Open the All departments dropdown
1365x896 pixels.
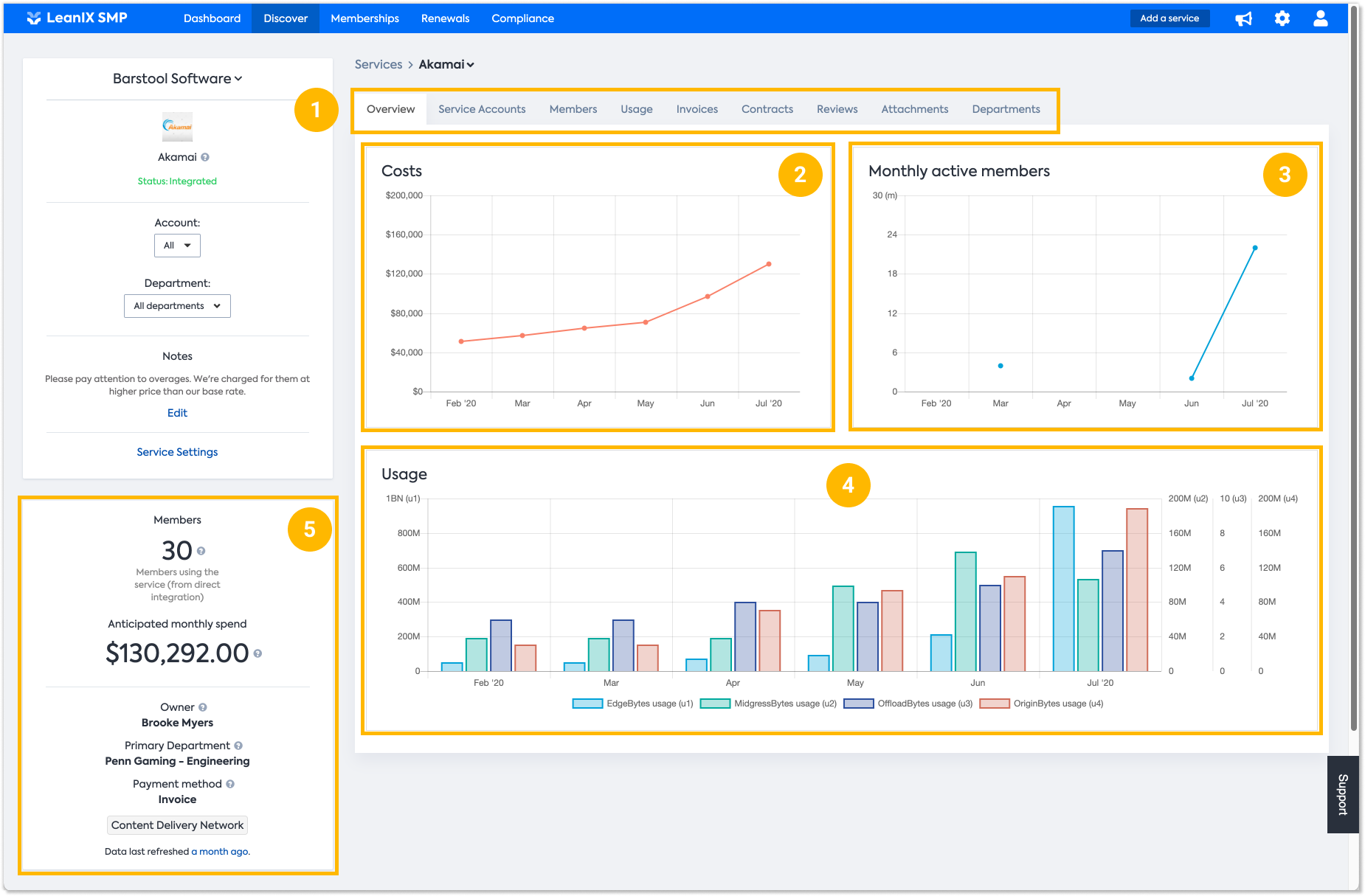click(177, 306)
